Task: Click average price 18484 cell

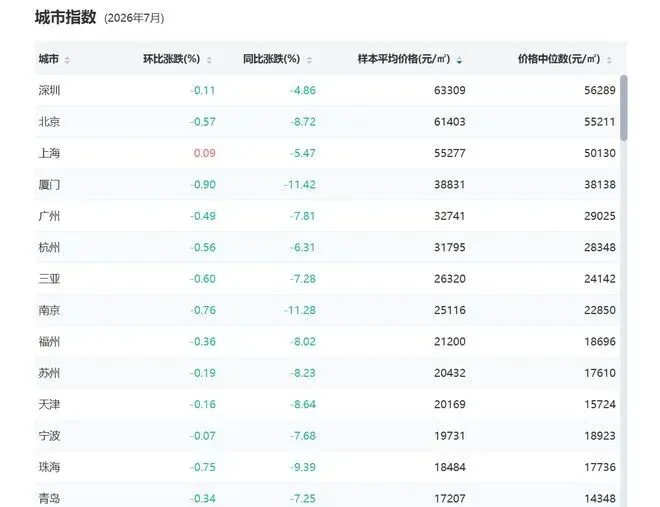Action: [x=450, y=467]
